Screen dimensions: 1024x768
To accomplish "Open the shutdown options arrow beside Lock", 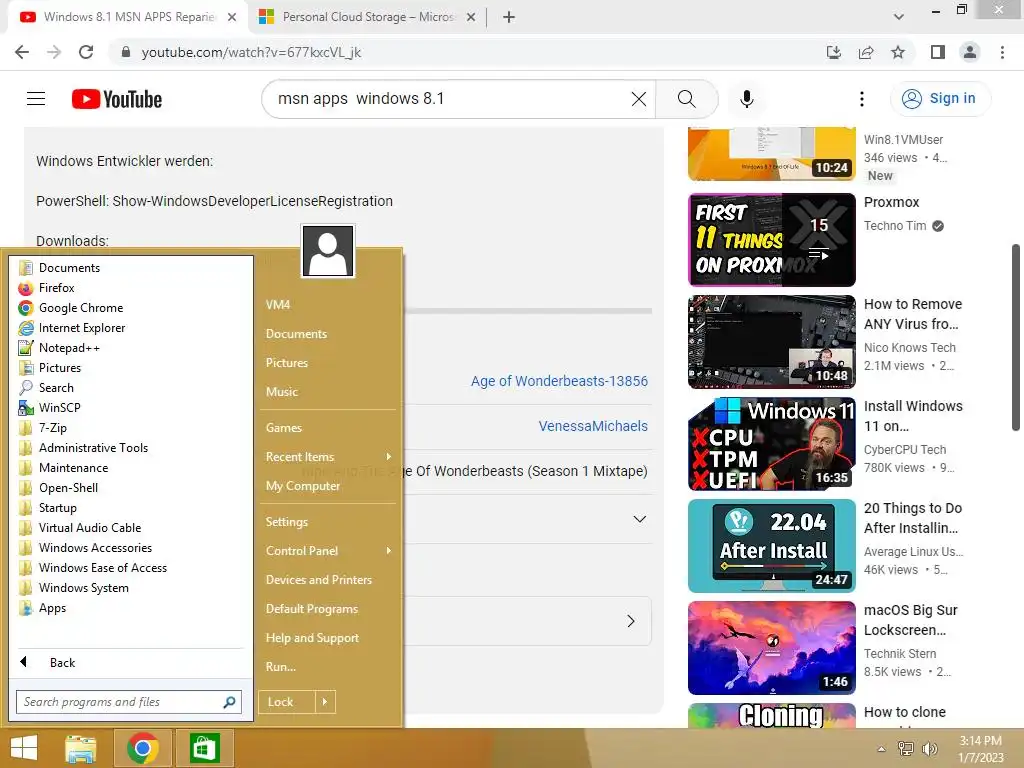I will click(325, 702).
